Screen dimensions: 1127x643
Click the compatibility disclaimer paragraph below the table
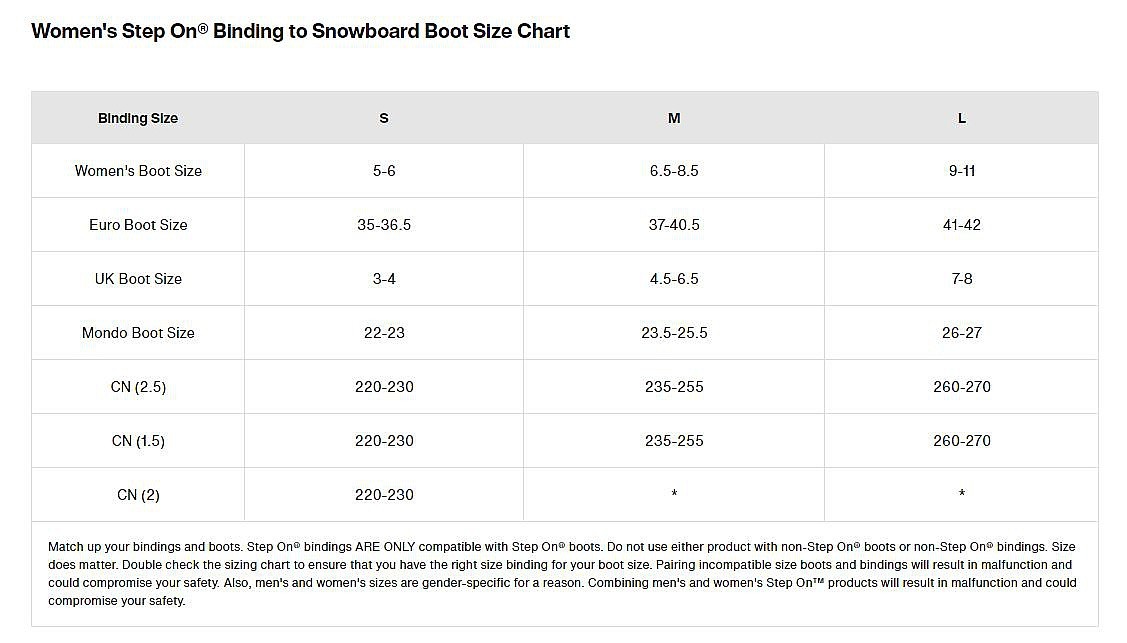562,574
